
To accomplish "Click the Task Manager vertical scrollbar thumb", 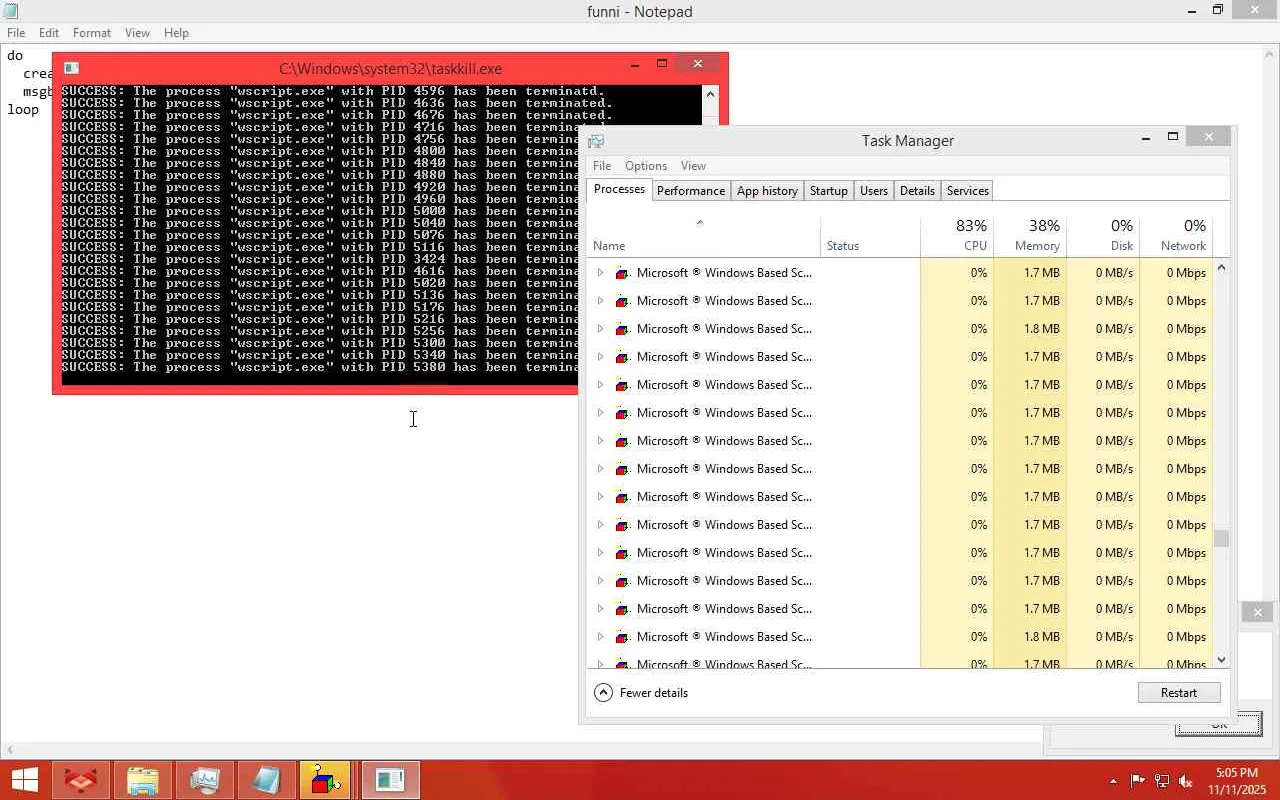I will [x=1221, y=538].
